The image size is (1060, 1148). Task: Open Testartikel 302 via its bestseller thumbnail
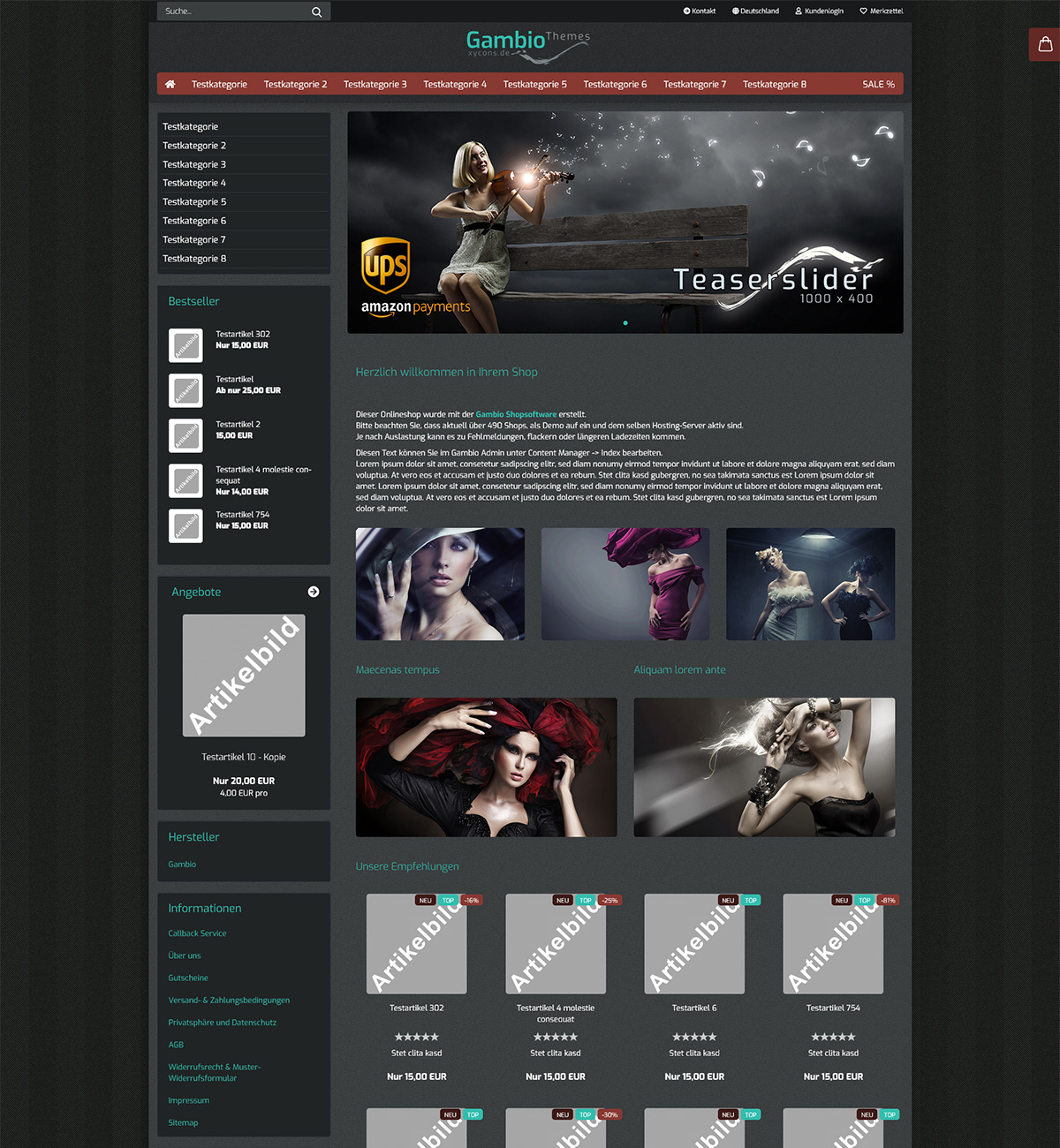point(185,345)
